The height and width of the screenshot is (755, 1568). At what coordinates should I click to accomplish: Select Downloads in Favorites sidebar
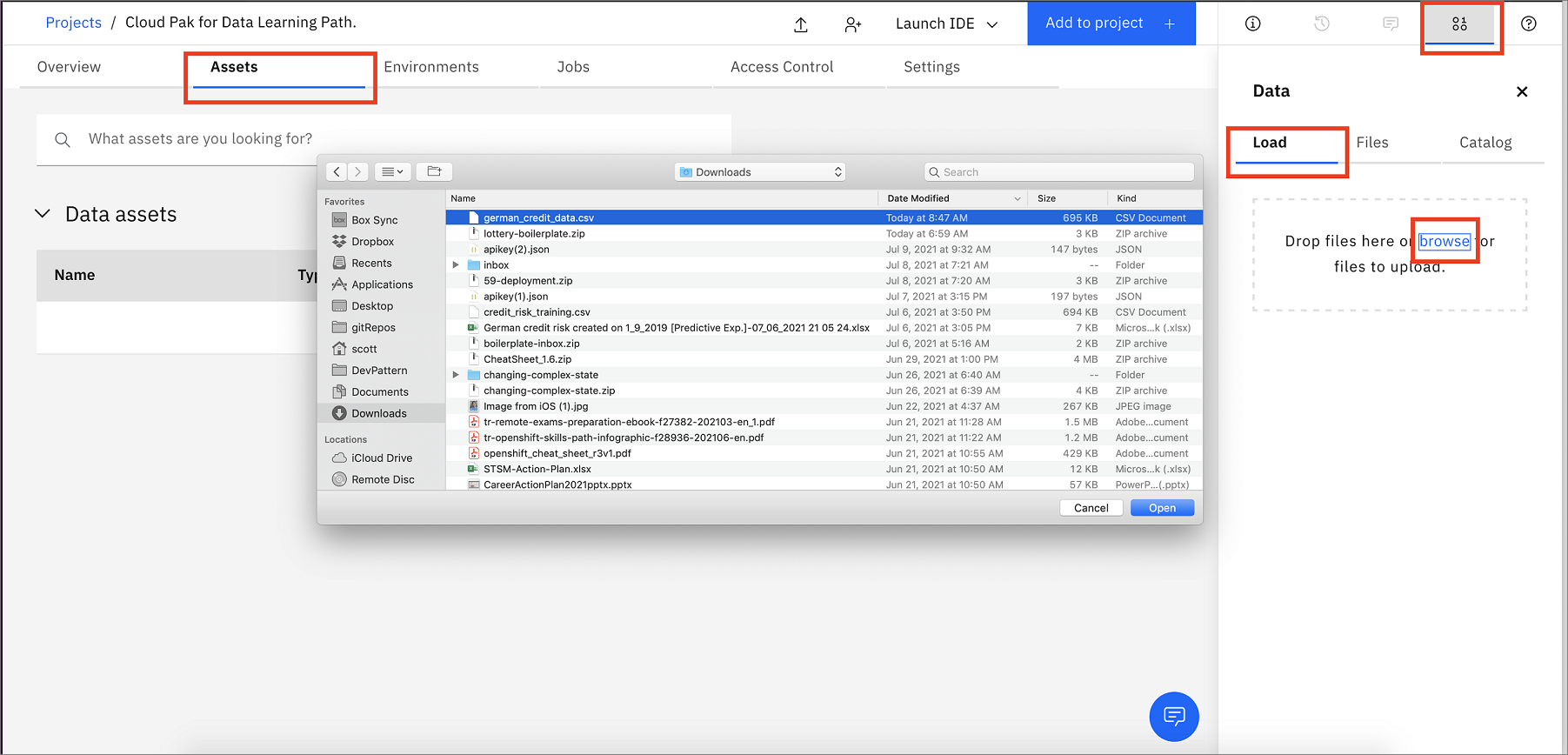point(381,413)
